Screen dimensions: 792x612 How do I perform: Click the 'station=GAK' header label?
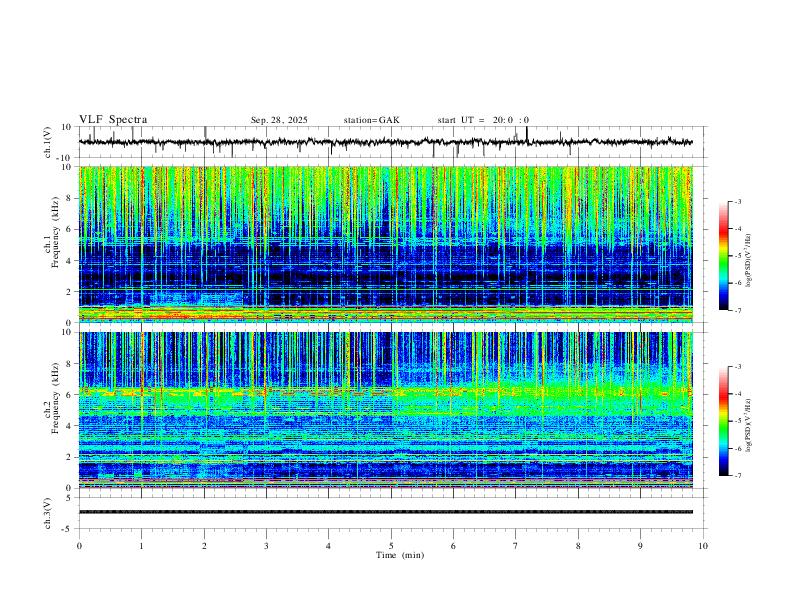[371, 120]
